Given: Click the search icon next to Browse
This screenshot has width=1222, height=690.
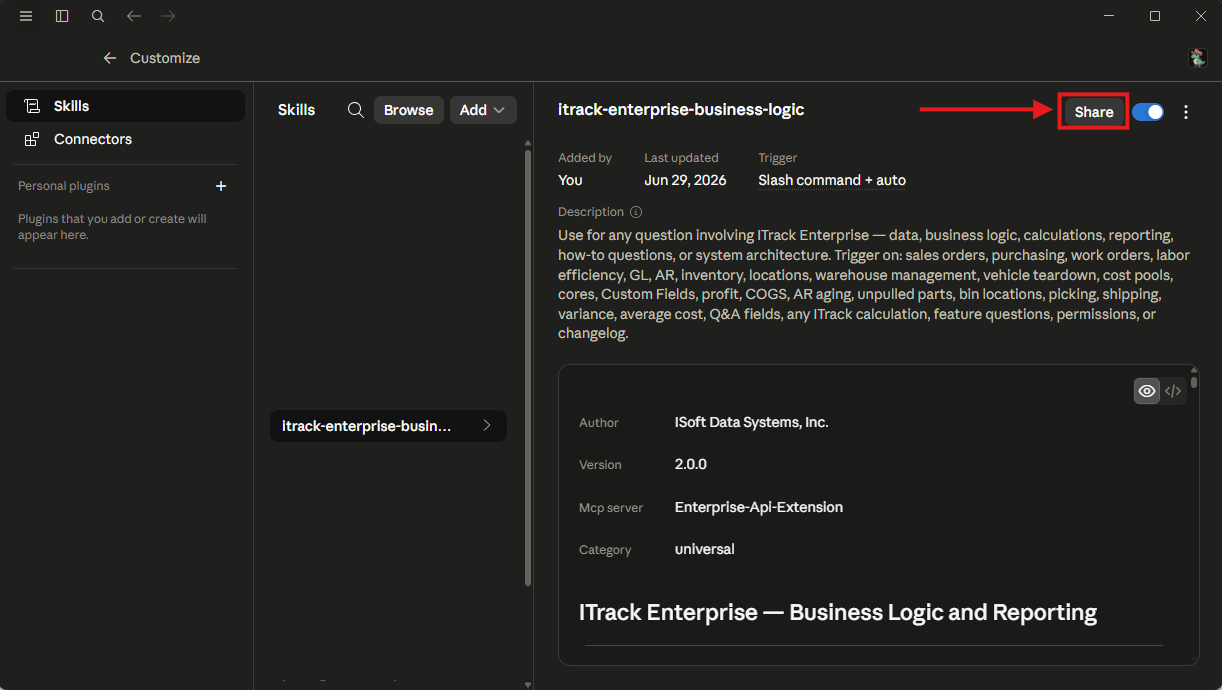Looking at the screenshot, I should pyautogui.click(x=355, y=110).
